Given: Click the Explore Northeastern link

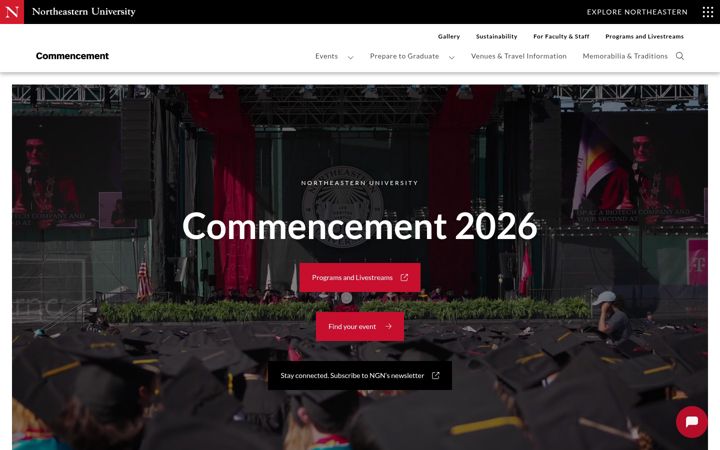Looking at the screenshot, I should click(637, 12).
